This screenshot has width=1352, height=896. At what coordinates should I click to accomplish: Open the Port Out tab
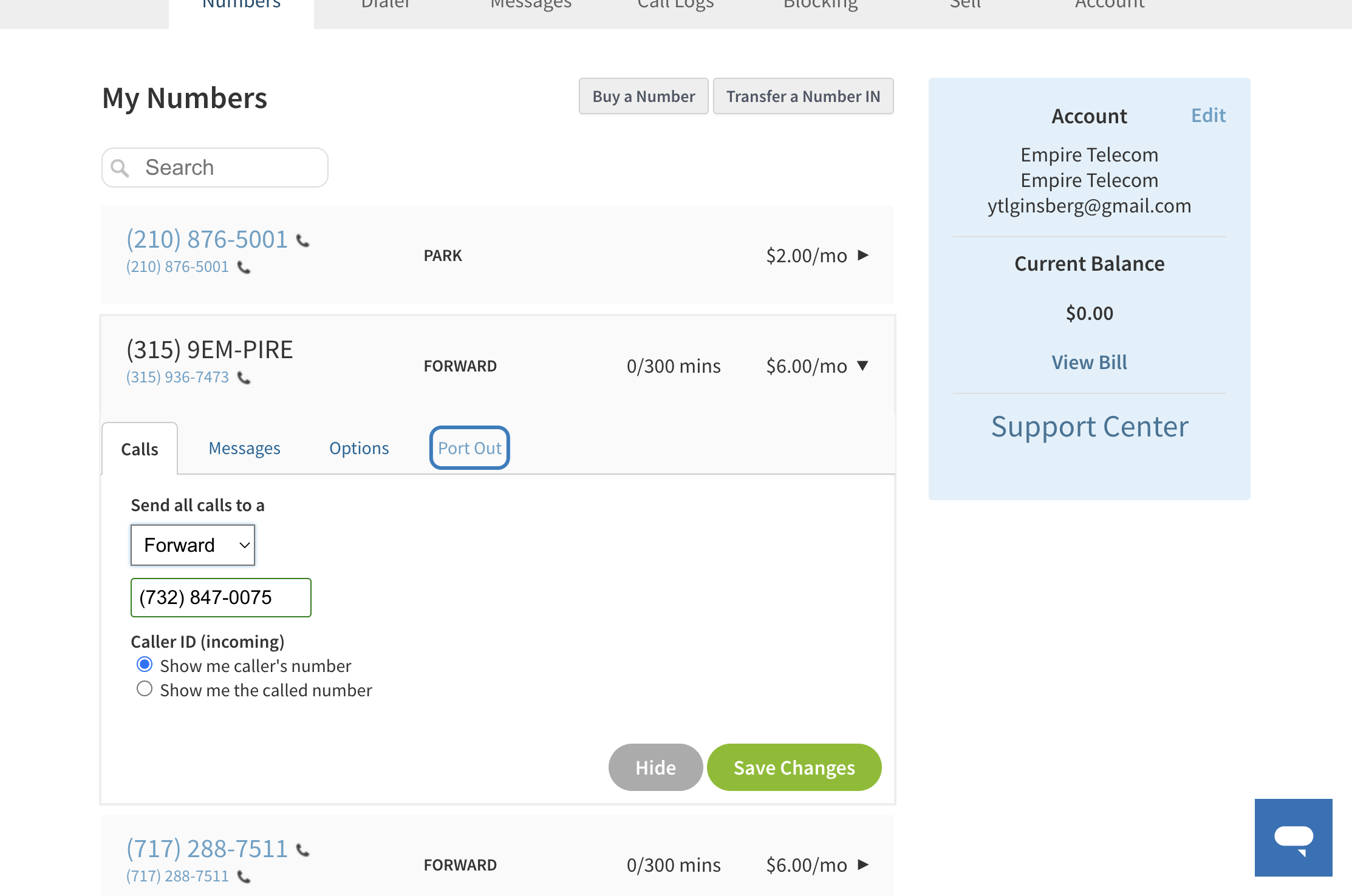coord(469,448)
